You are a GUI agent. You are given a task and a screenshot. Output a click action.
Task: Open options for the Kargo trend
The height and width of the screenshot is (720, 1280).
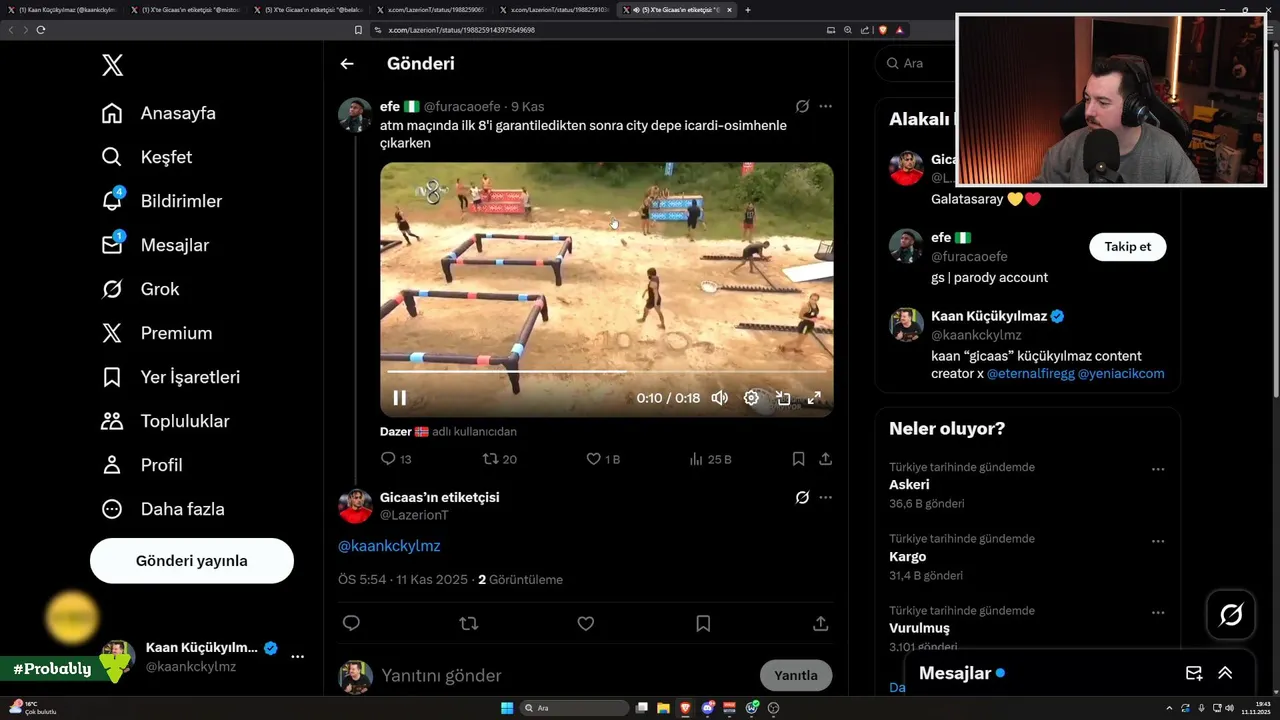(x=1158, y=541)
